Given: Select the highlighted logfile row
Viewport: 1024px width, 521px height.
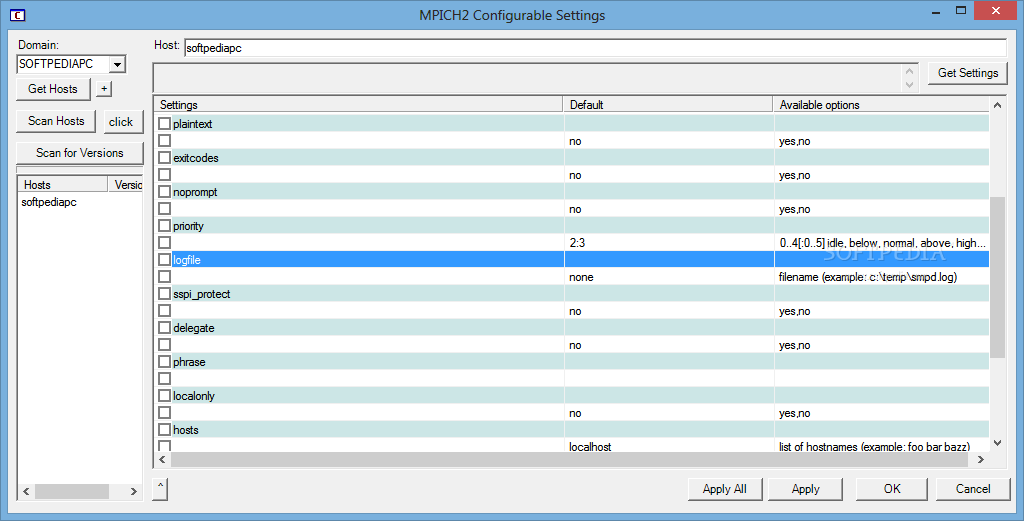Looking at the screenshot, I should pyautogui.click(x=571, y=259).
